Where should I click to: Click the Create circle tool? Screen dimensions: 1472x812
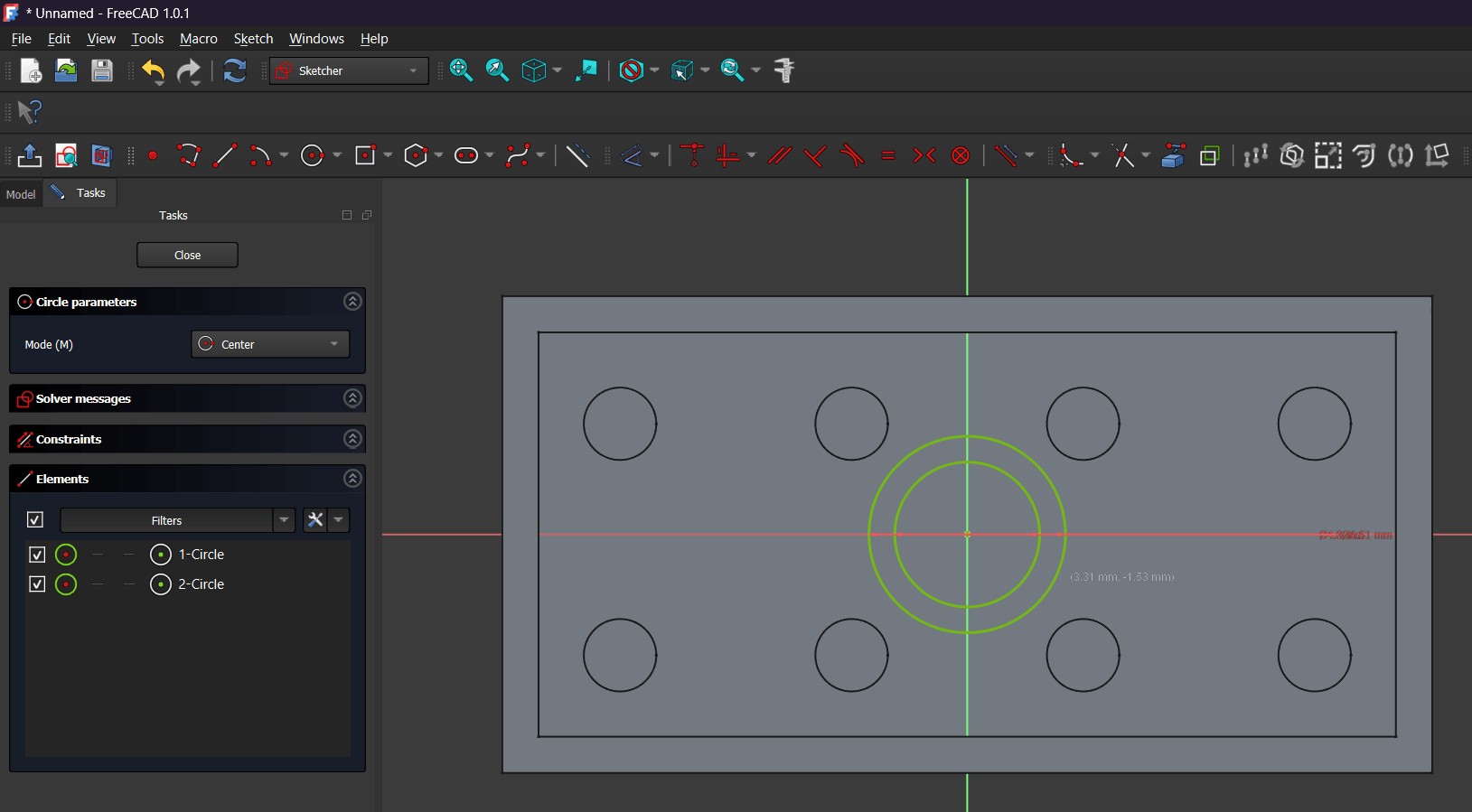click(313, 156)
